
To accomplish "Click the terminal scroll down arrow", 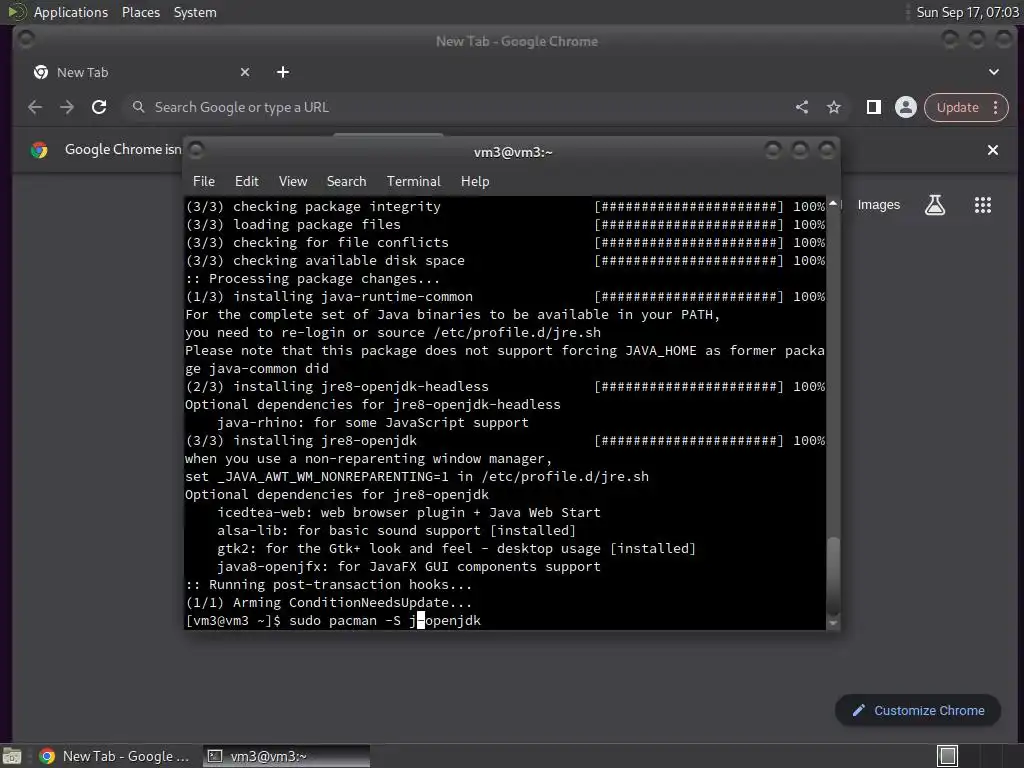I will click(x=833, y=623).
